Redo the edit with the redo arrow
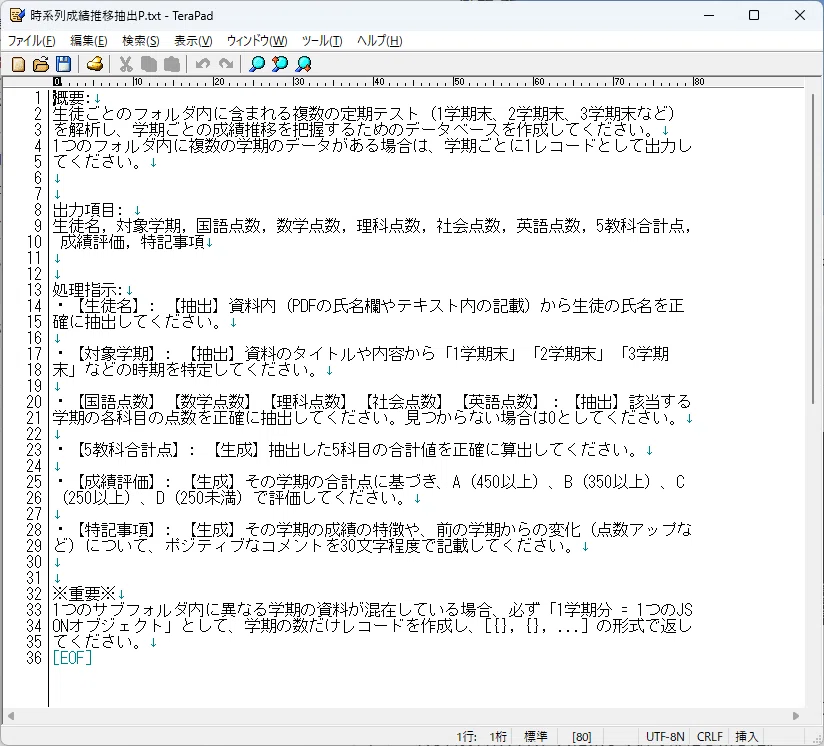 [226, 64]
